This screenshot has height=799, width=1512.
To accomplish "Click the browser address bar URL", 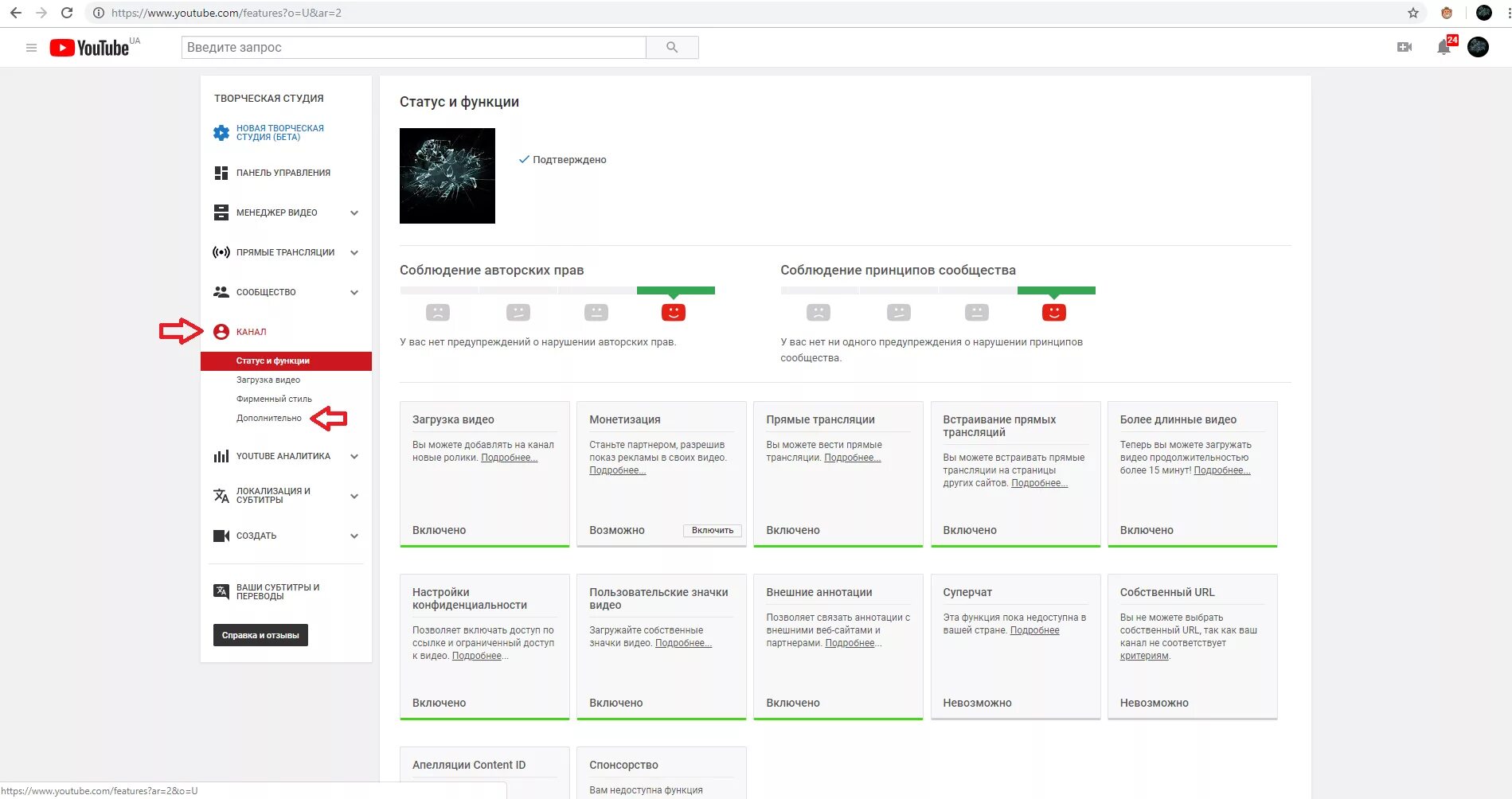I will (226, 13).
